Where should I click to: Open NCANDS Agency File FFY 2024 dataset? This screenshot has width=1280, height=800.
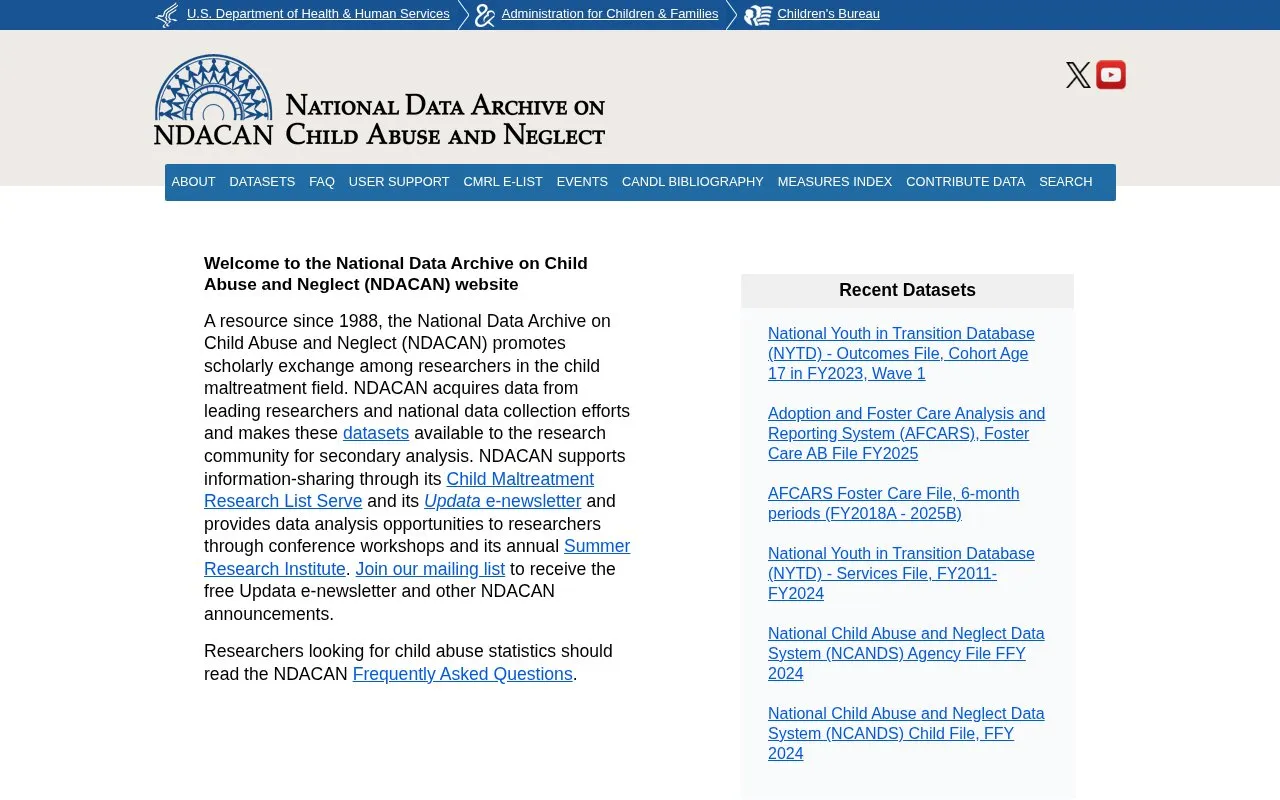[906, 653]
